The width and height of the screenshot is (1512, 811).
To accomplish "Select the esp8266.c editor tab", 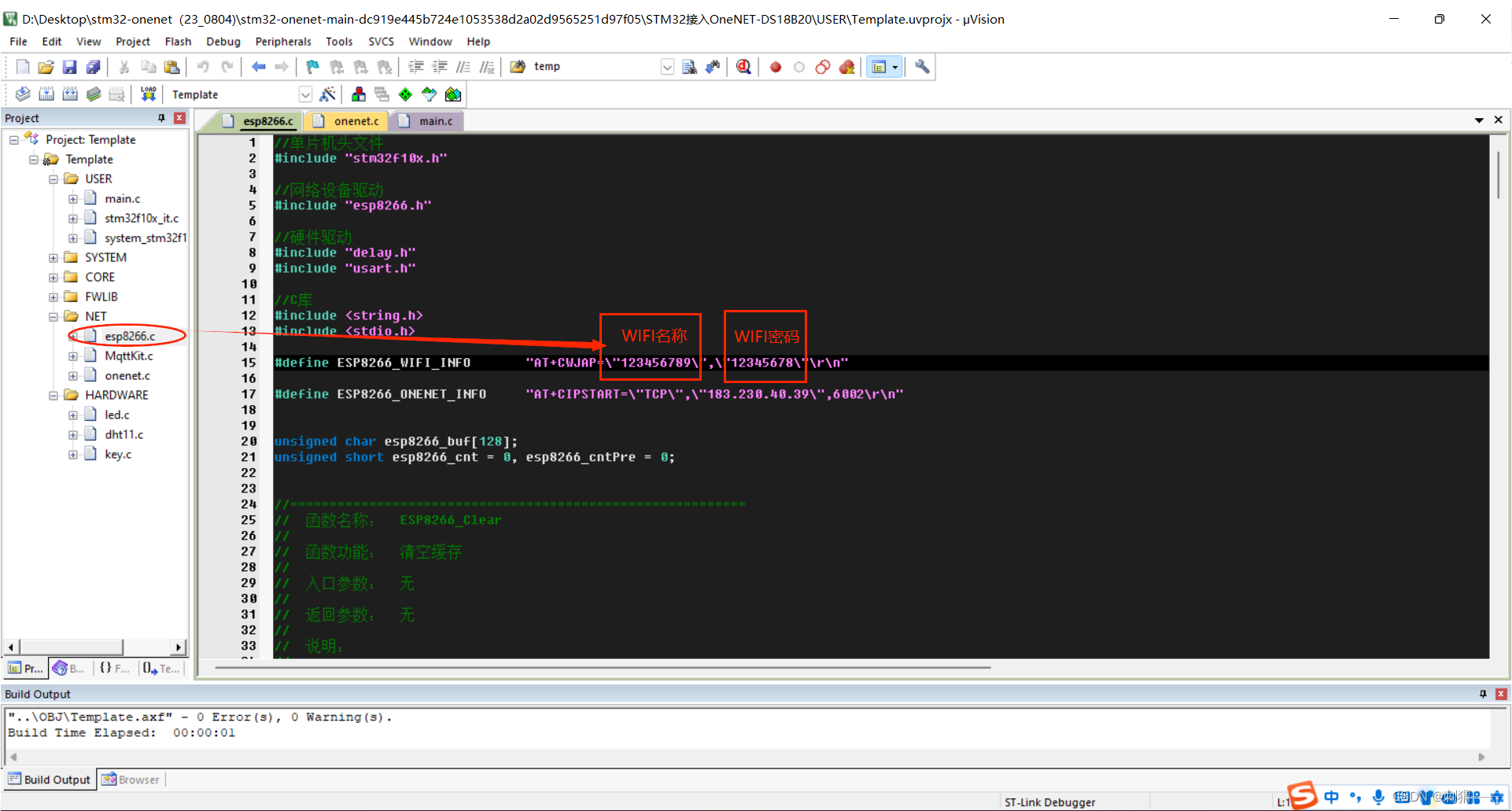I will (260, 121).
